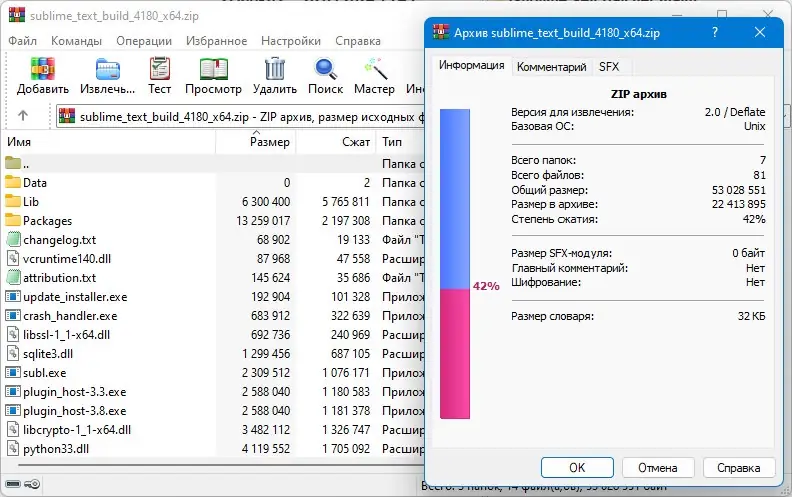Open the Команды menu
This screenshot has height=497, width=792.
pyautogui.click(x=76, y=41)
